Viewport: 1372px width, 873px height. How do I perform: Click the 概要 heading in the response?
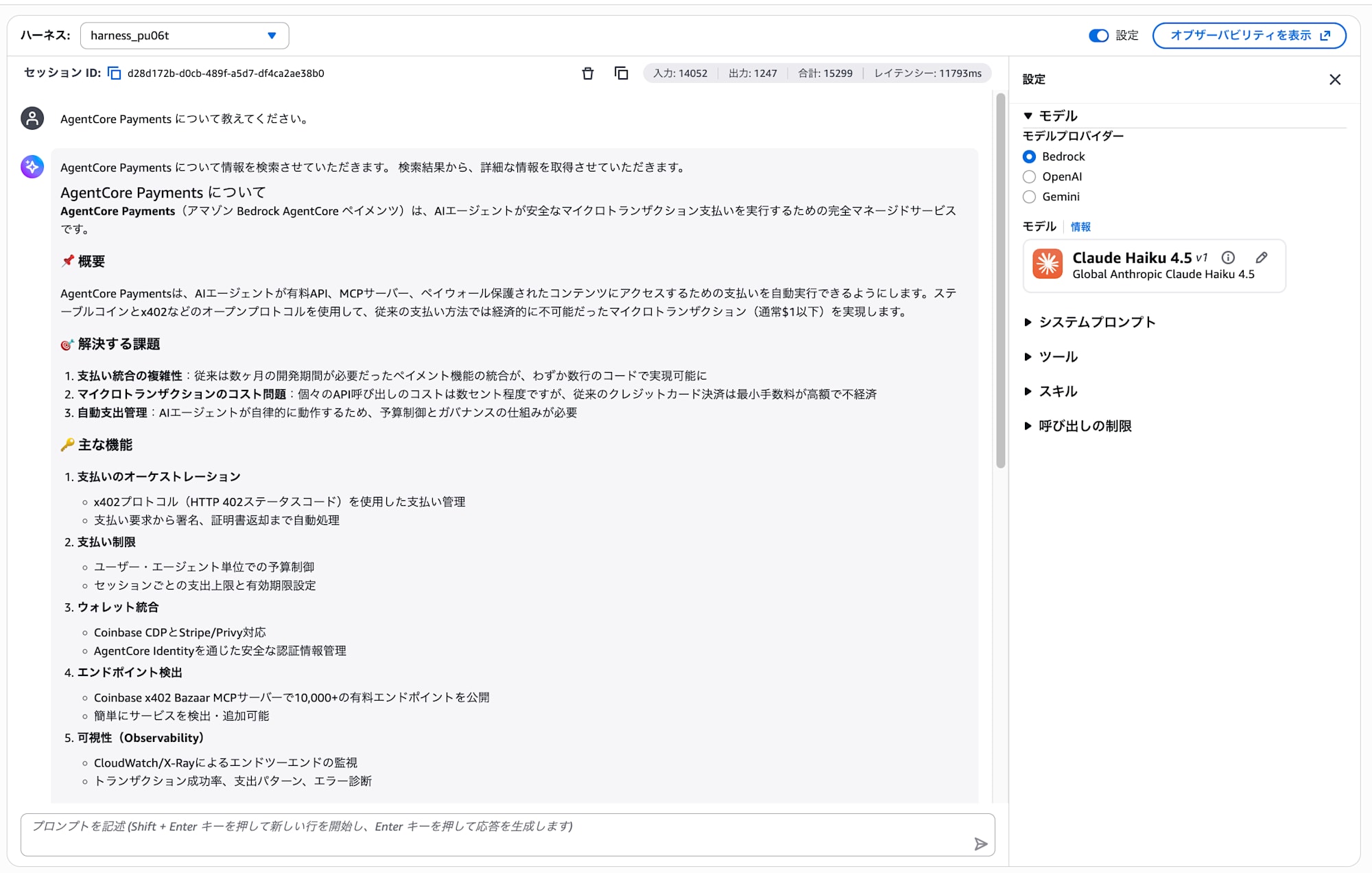pyautogui.click(x=91, y=261)
